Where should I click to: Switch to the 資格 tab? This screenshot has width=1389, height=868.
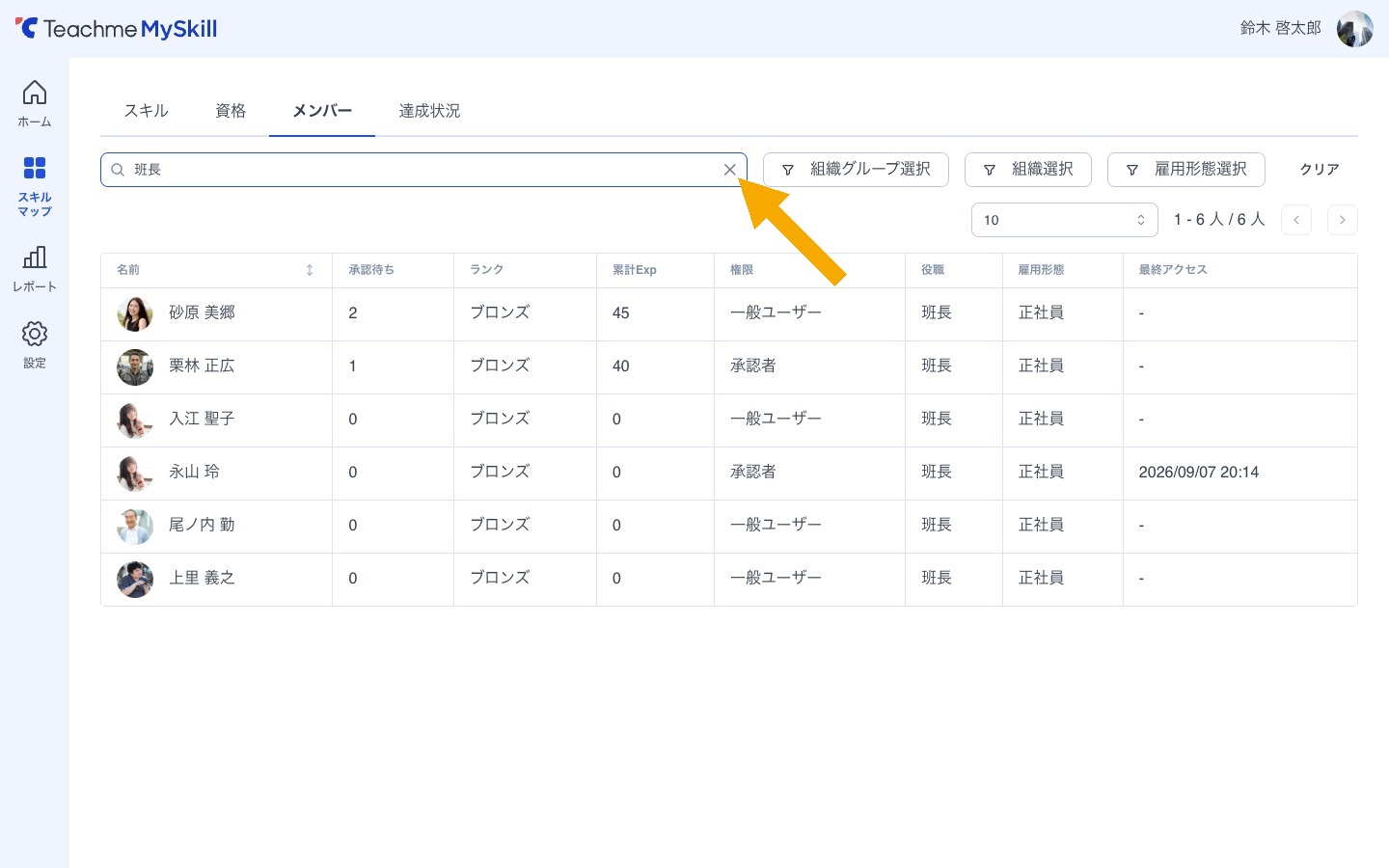(231, 111)
